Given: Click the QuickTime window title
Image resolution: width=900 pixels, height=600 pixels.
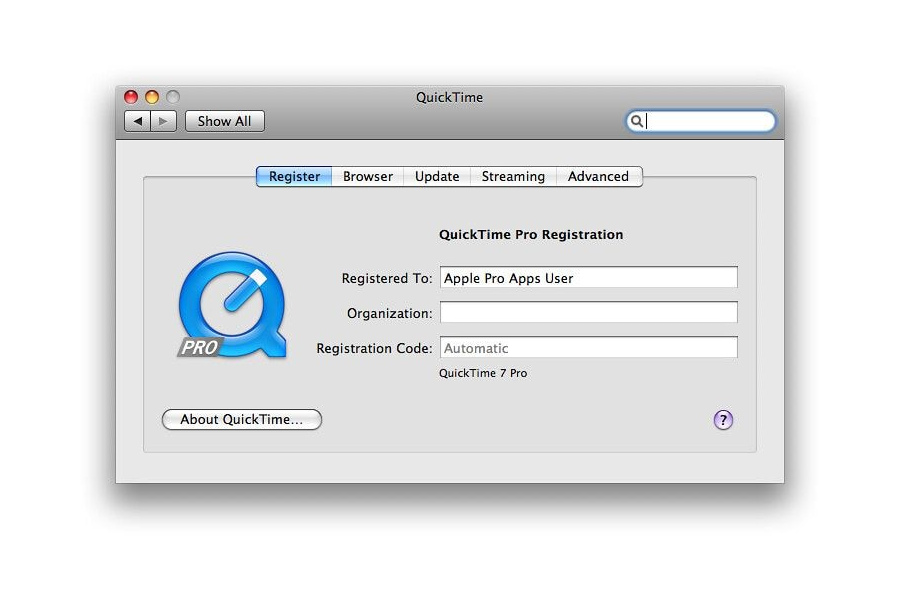Looking at the screenshot, I should pos(449,97).
